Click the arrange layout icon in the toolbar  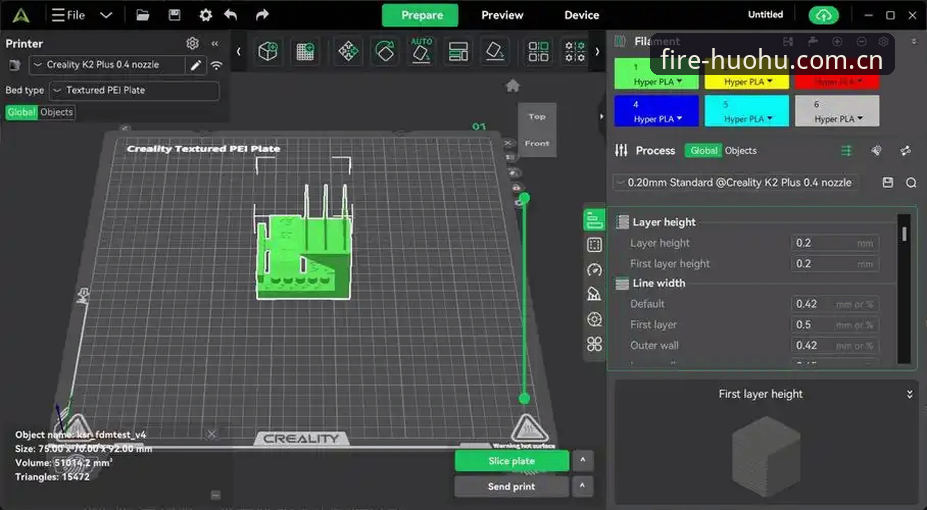458,52
